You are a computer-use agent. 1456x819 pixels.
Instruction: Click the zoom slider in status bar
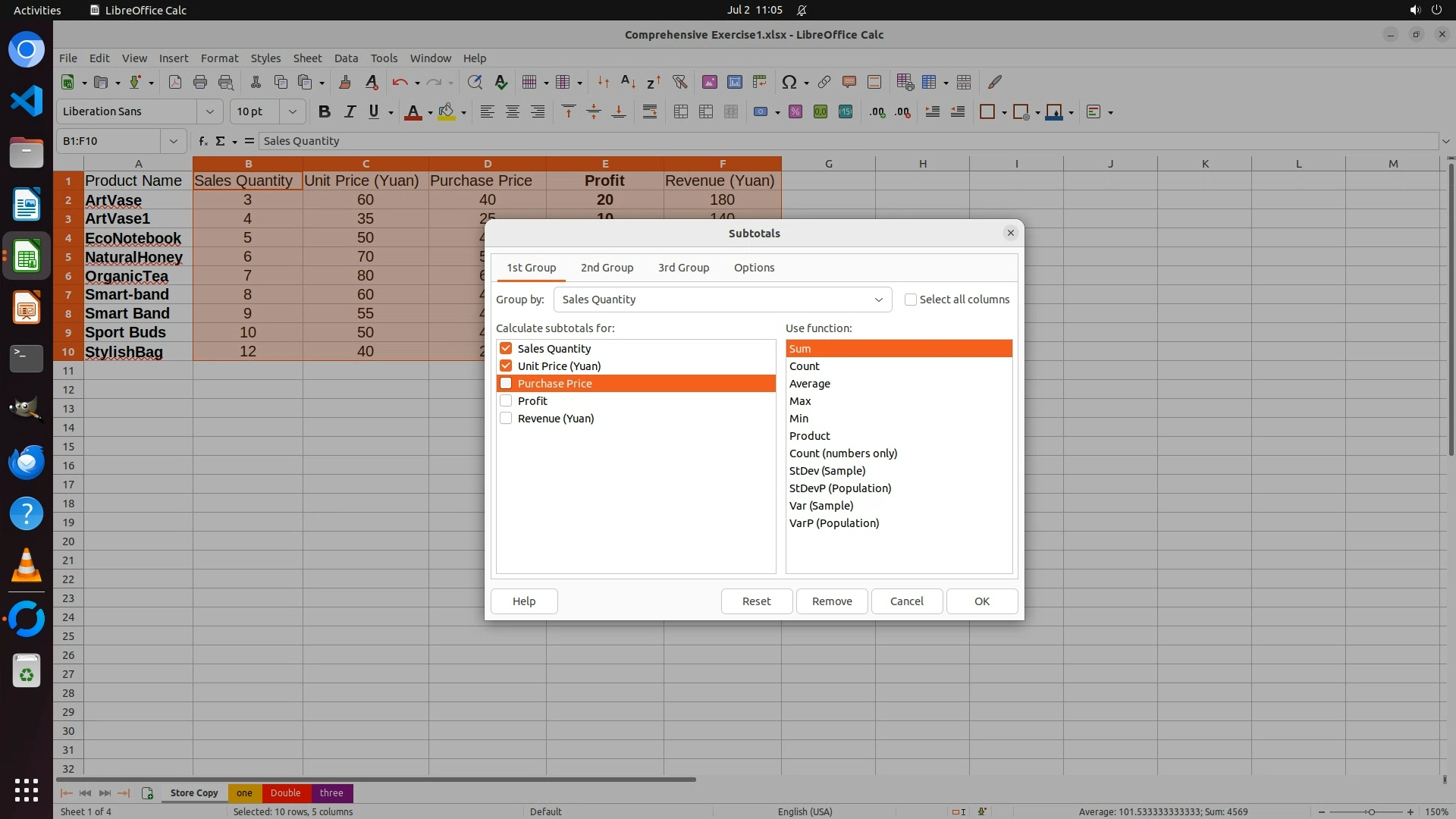click(1370, 811)
